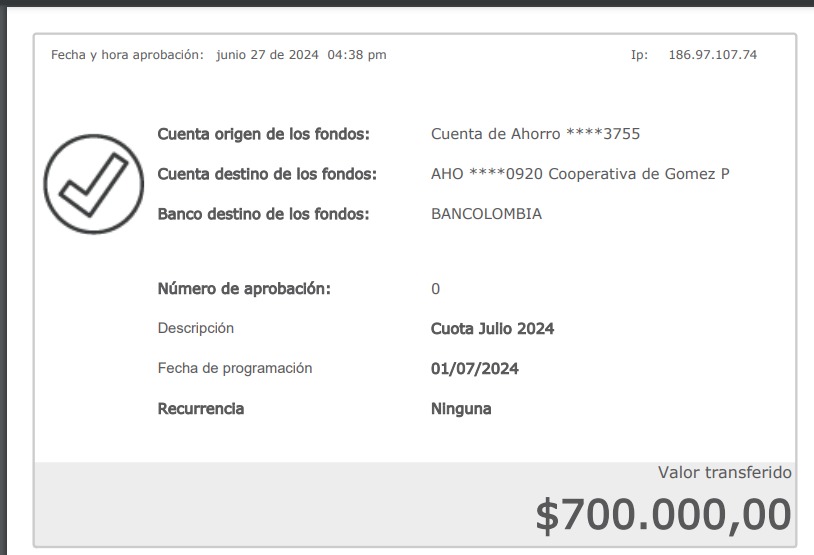Click the approval date junio 27 de 2024

pos(267,55)
